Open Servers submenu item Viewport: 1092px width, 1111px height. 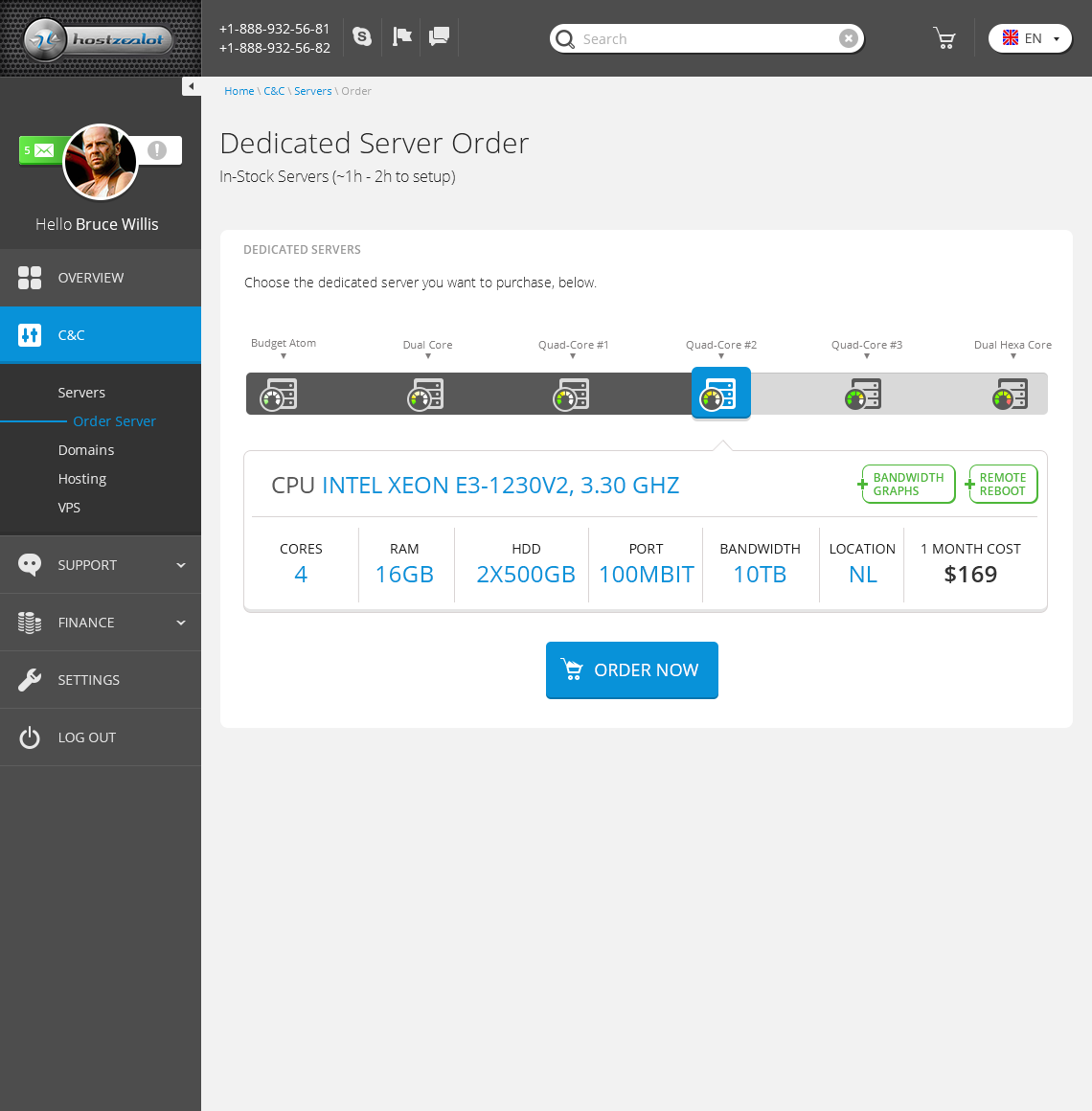click(81, 393)
